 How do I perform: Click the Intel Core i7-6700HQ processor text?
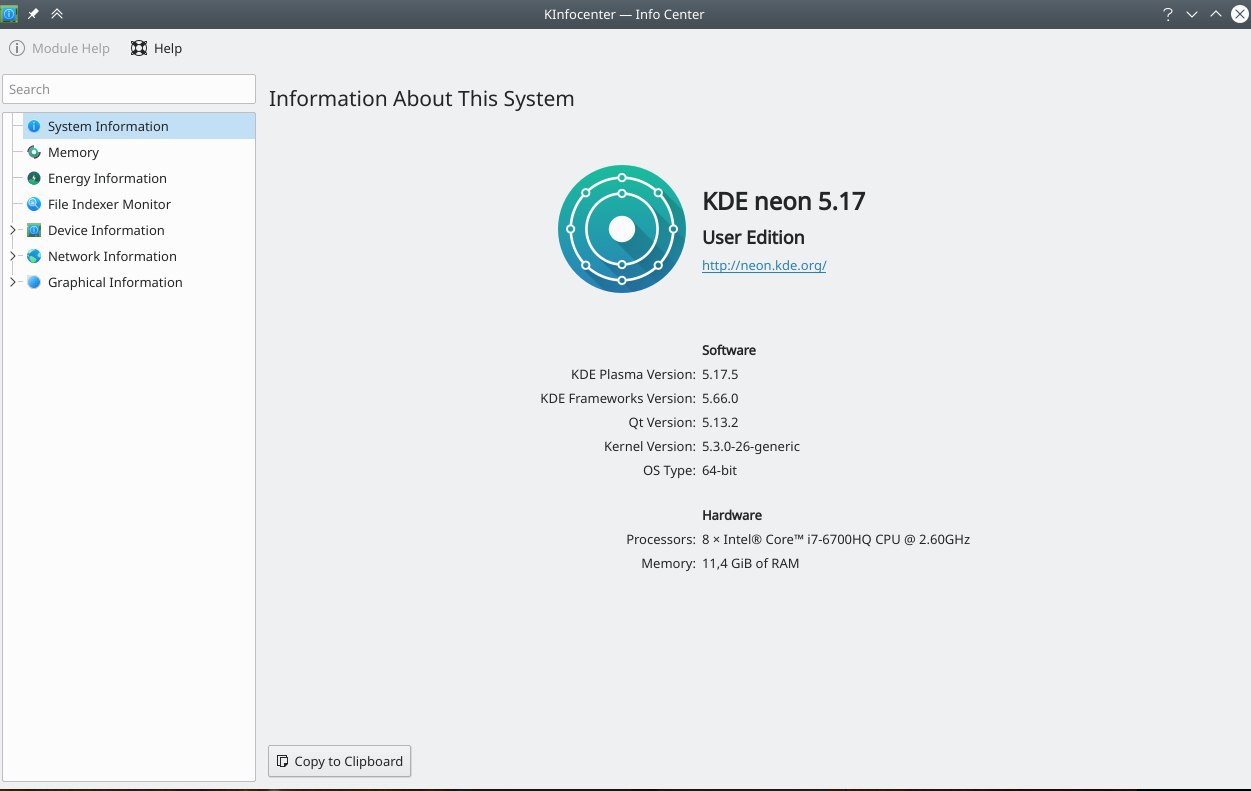click(x=836, y=539)
